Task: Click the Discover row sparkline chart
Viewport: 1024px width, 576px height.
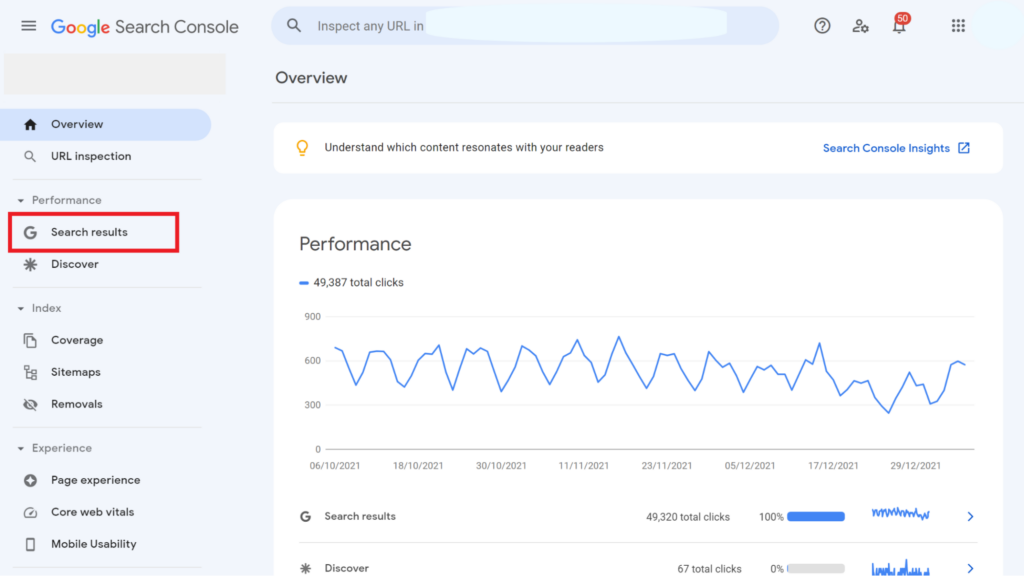Action: tap(901, 567)
